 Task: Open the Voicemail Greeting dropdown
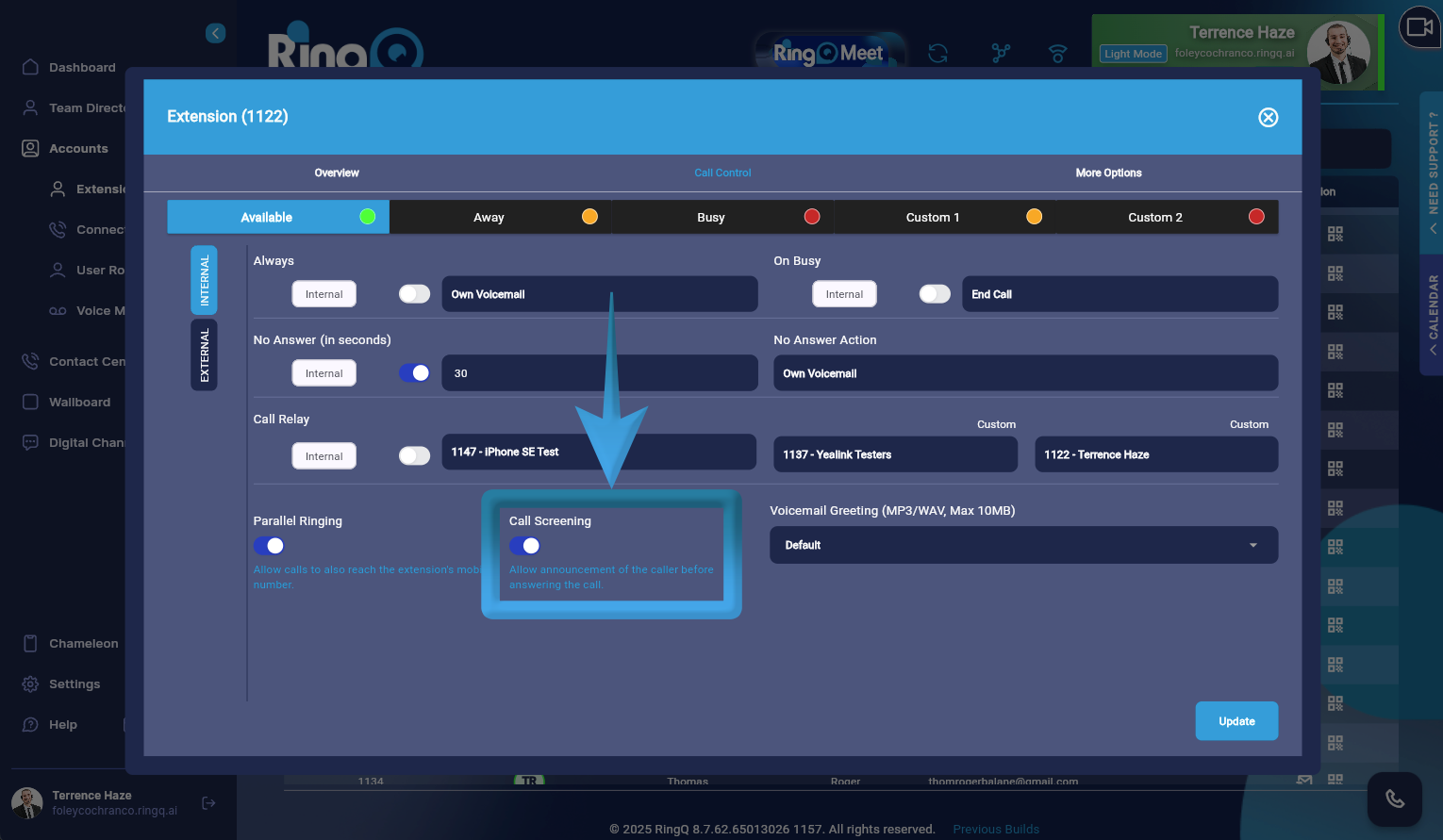pyautogui.click(x=1023, y=545)
